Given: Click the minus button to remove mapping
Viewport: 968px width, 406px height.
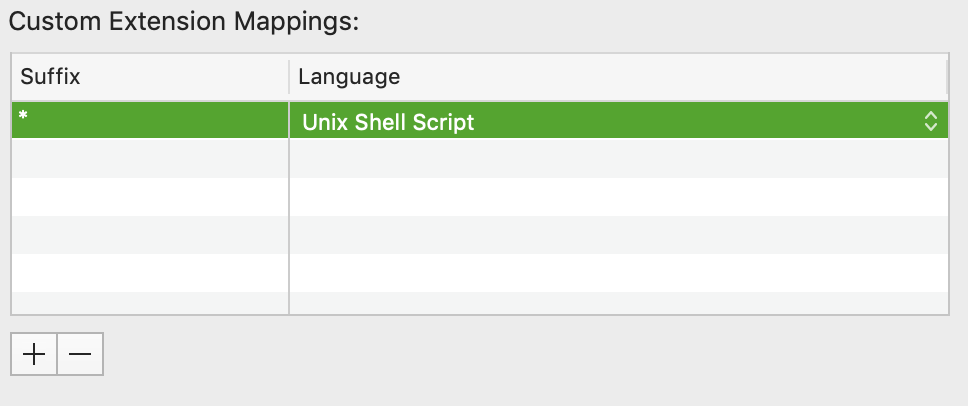Looking at the screenshot, I should [80, 355].
